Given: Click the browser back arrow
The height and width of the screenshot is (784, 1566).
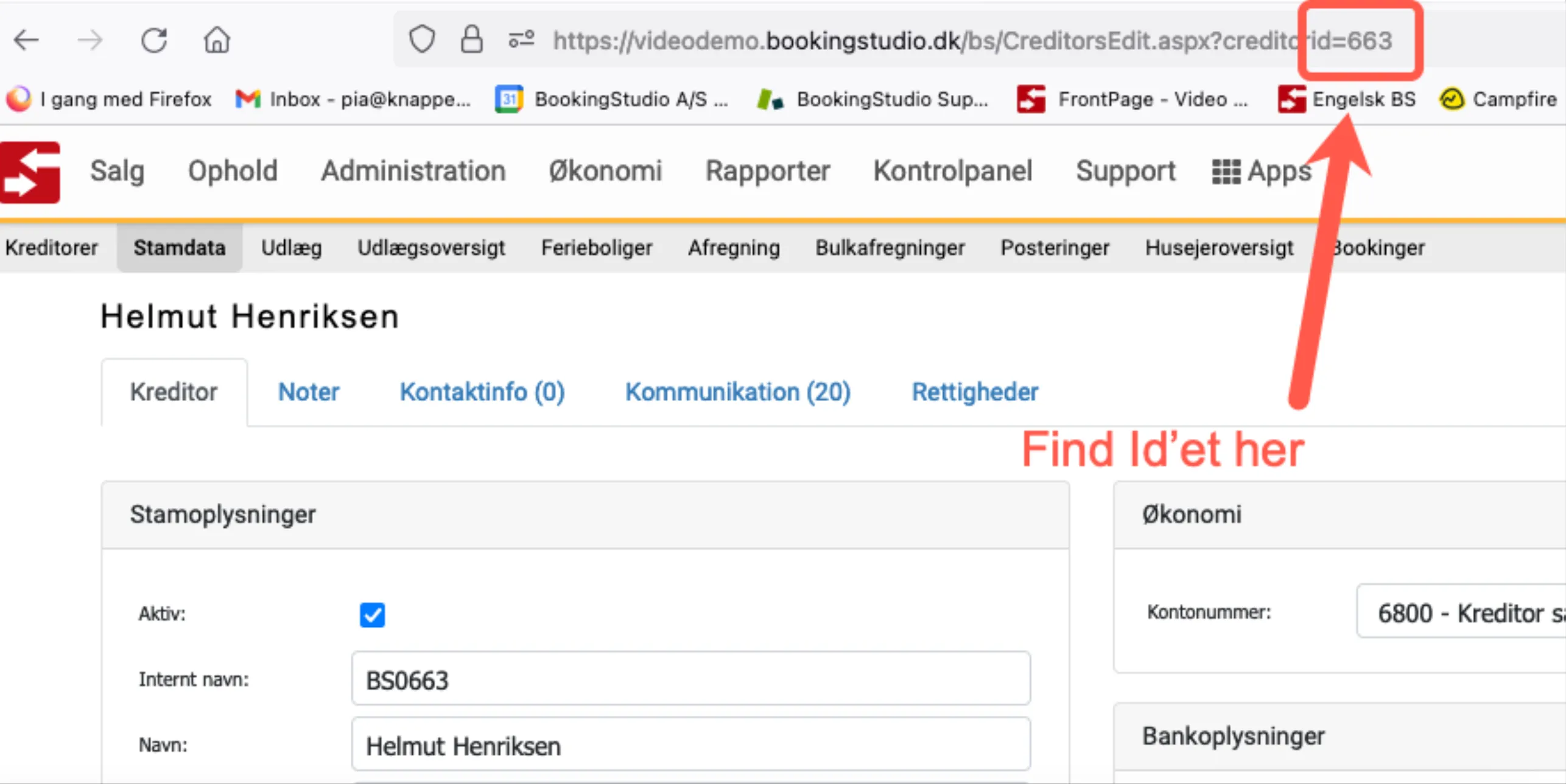Looking at the screenshot, I should tap(26, 39).
